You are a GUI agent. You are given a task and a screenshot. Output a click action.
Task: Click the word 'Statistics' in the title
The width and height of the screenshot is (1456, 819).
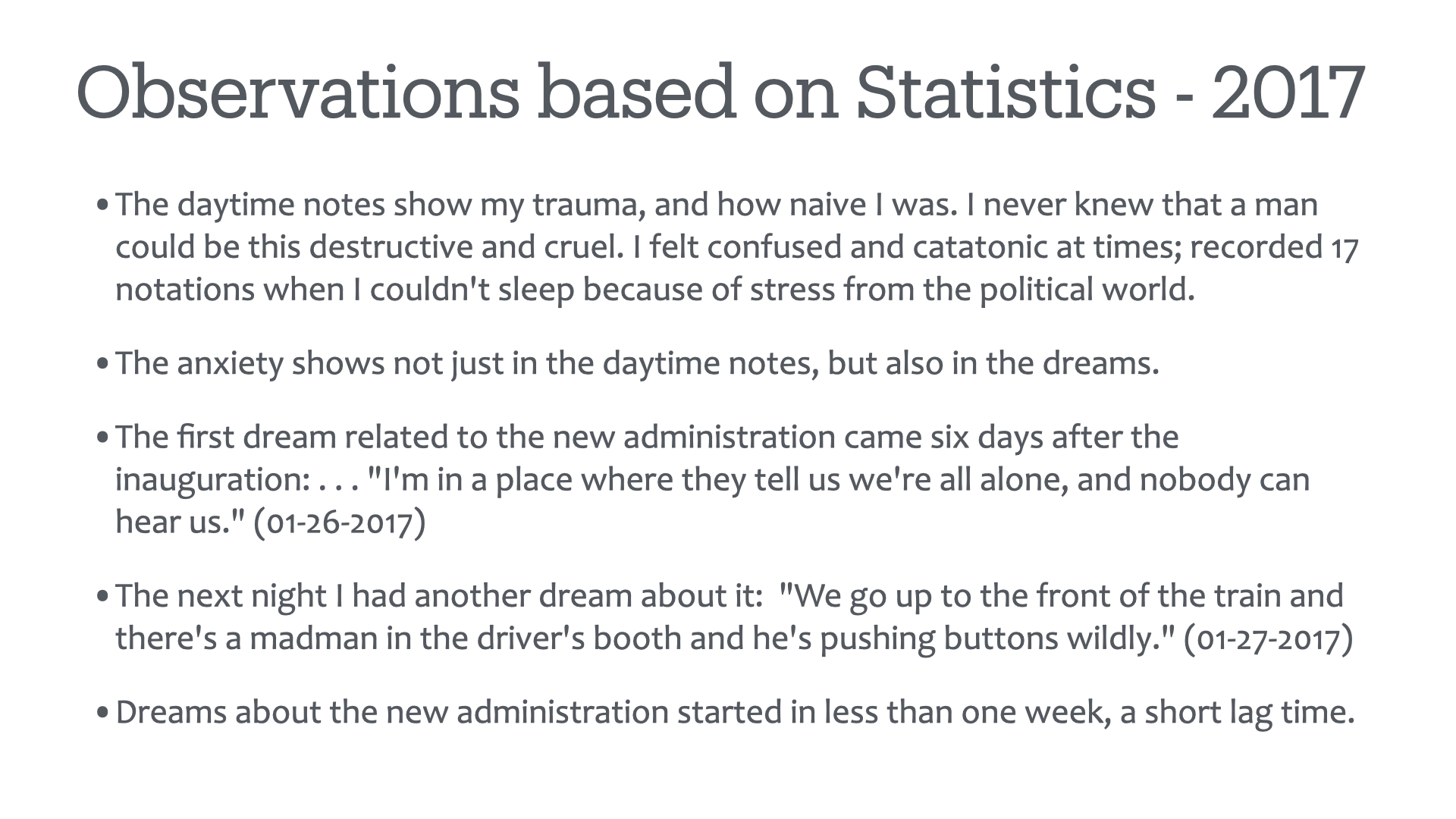(x=1006, y=93)
